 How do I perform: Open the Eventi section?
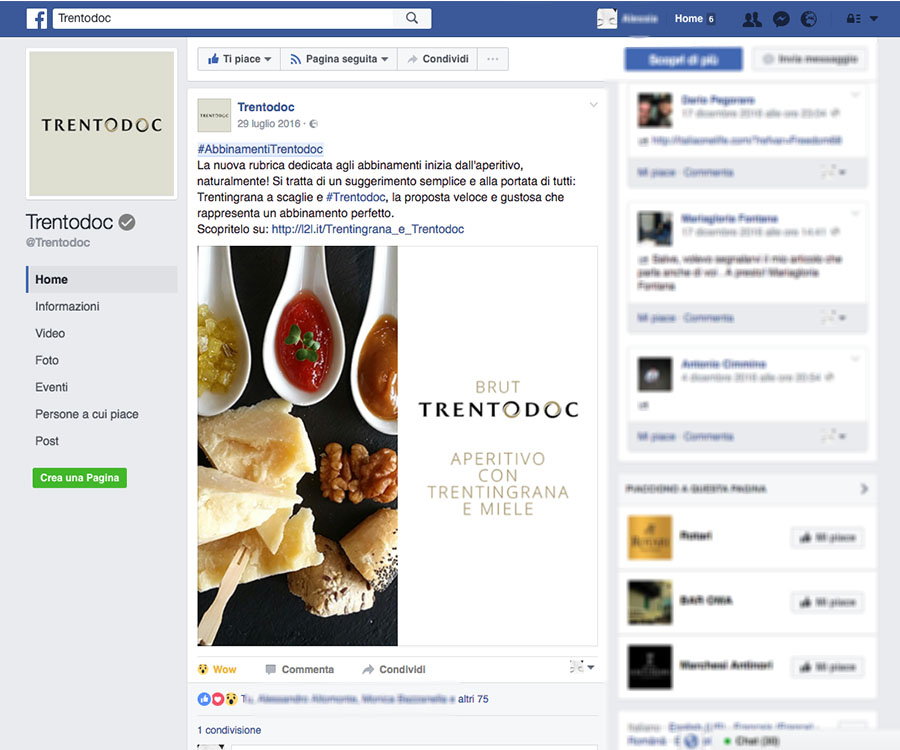[x=52, y=387]
